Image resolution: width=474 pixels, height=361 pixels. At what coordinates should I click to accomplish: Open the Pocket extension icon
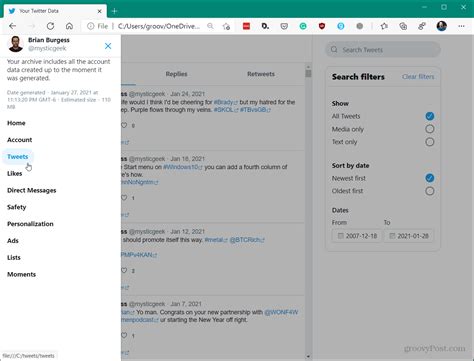tap(284, 26)
